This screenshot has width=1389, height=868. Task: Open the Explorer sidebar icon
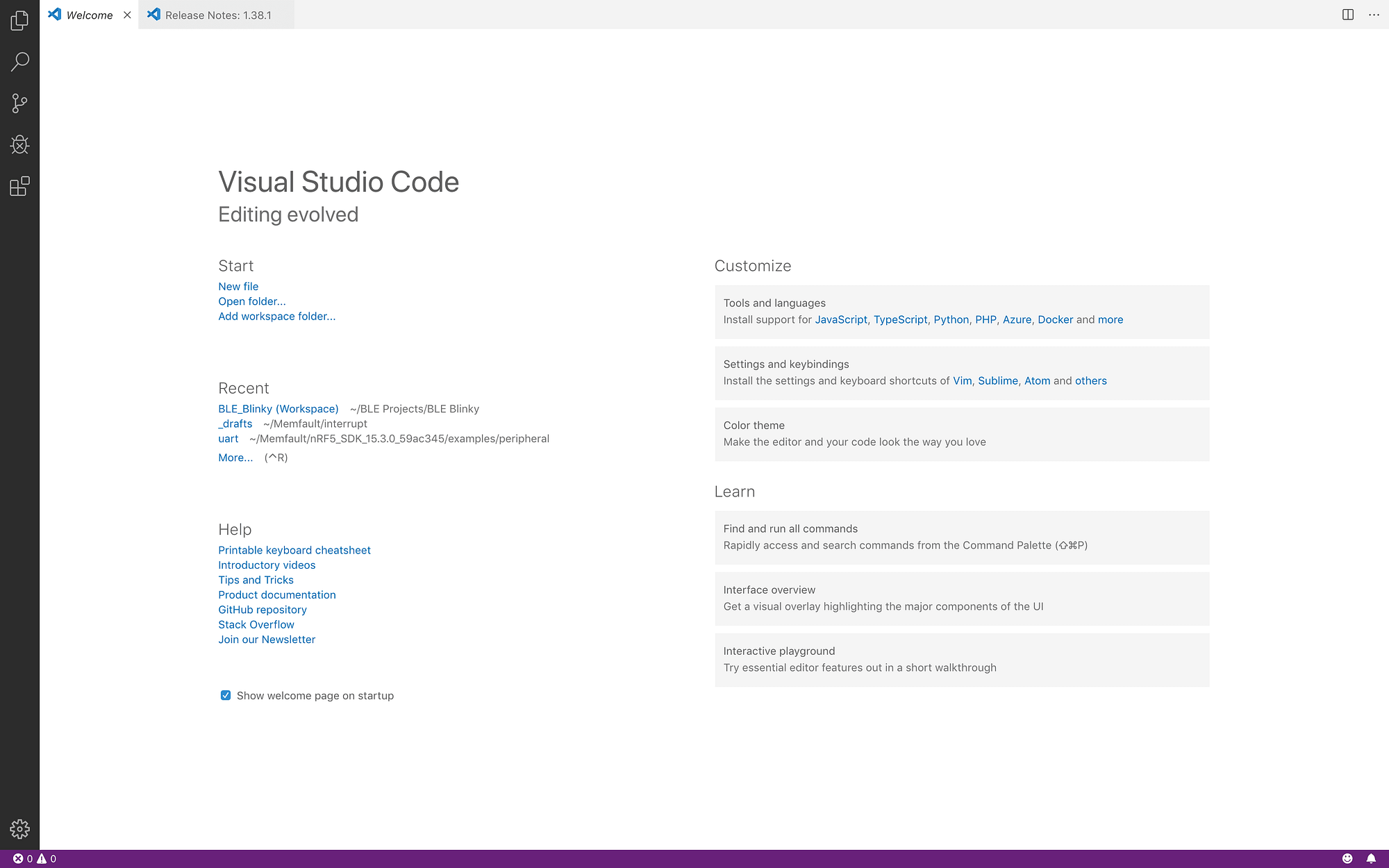(19, 21)
